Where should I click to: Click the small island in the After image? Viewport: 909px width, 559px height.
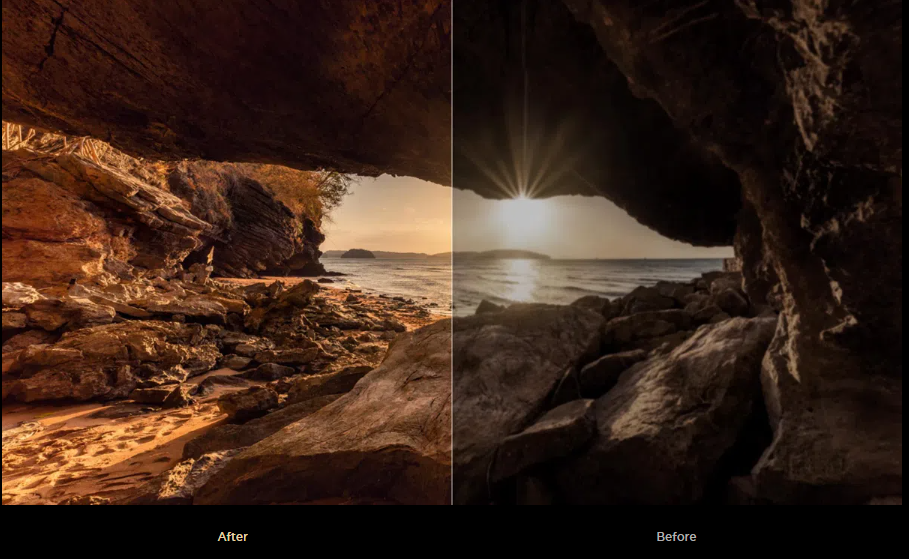[357, 254]
